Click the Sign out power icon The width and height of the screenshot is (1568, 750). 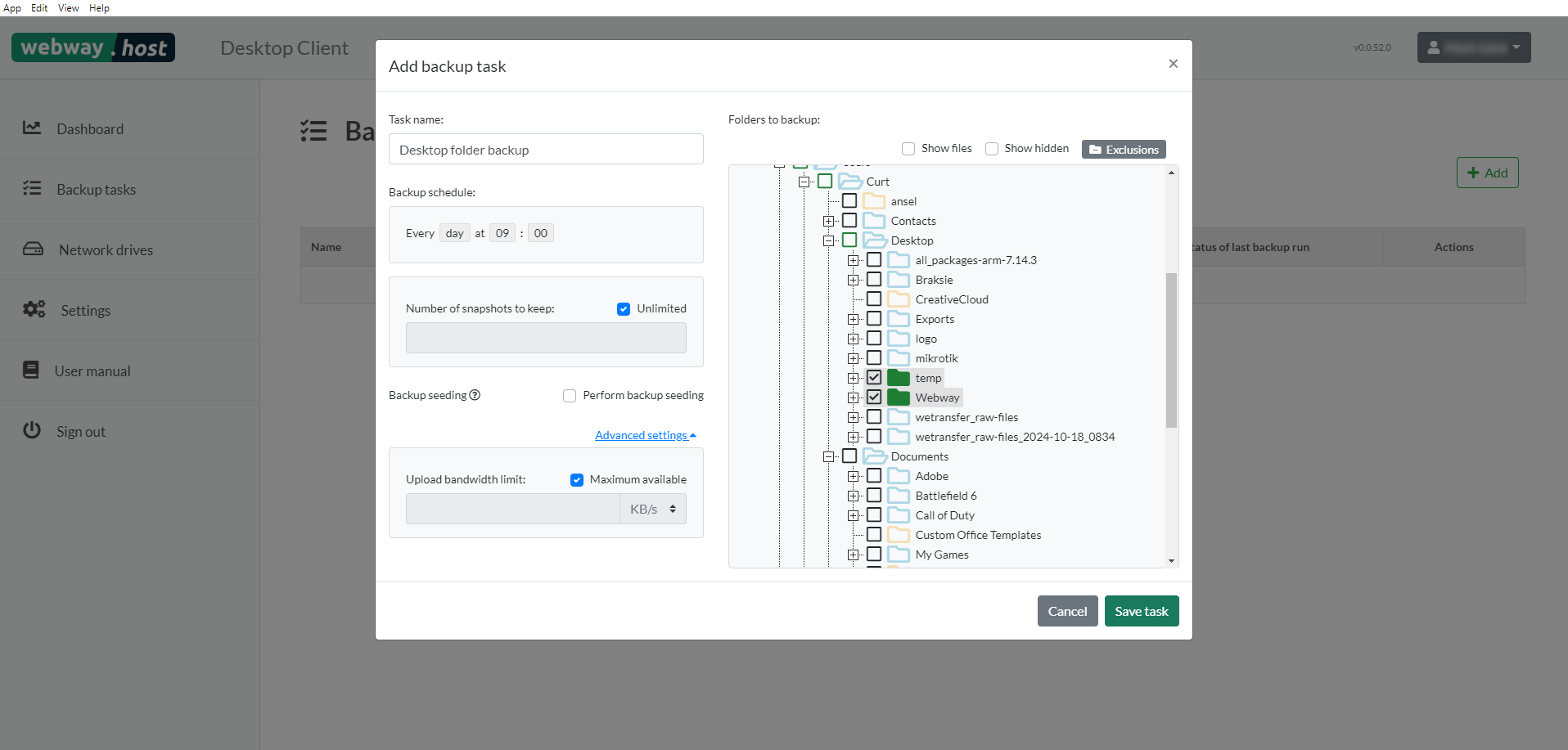click(31, 430)
